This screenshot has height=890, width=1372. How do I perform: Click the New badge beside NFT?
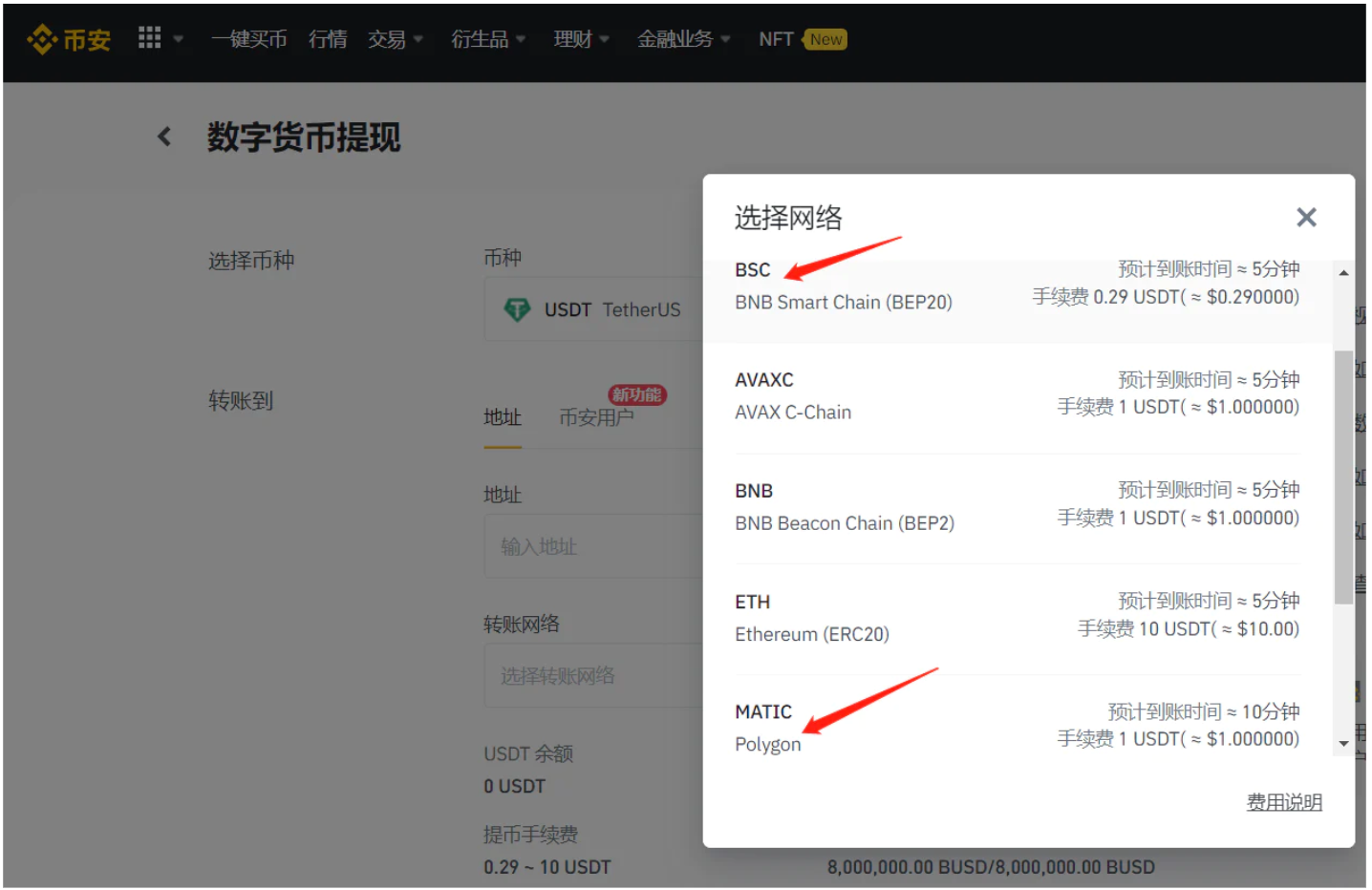(x=825, y=39)
